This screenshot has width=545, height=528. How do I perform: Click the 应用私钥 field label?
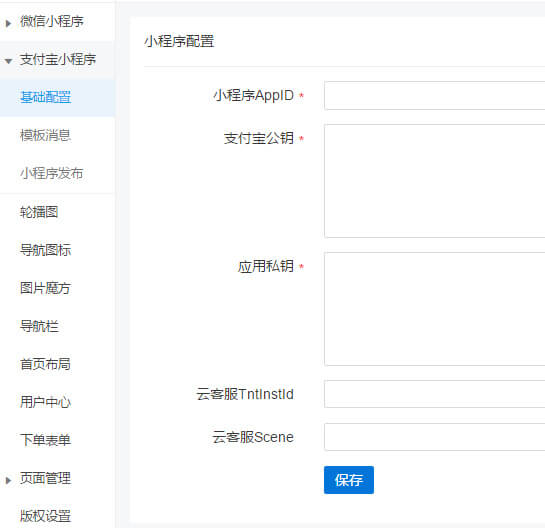[266, 267]
